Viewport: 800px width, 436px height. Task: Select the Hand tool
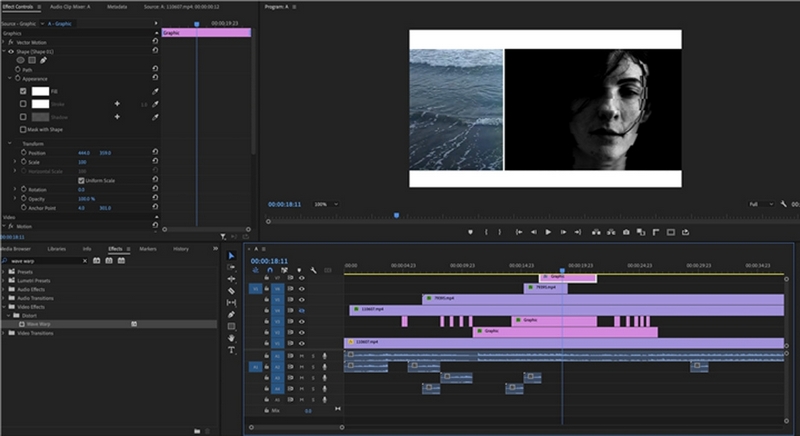click(232, 338)
